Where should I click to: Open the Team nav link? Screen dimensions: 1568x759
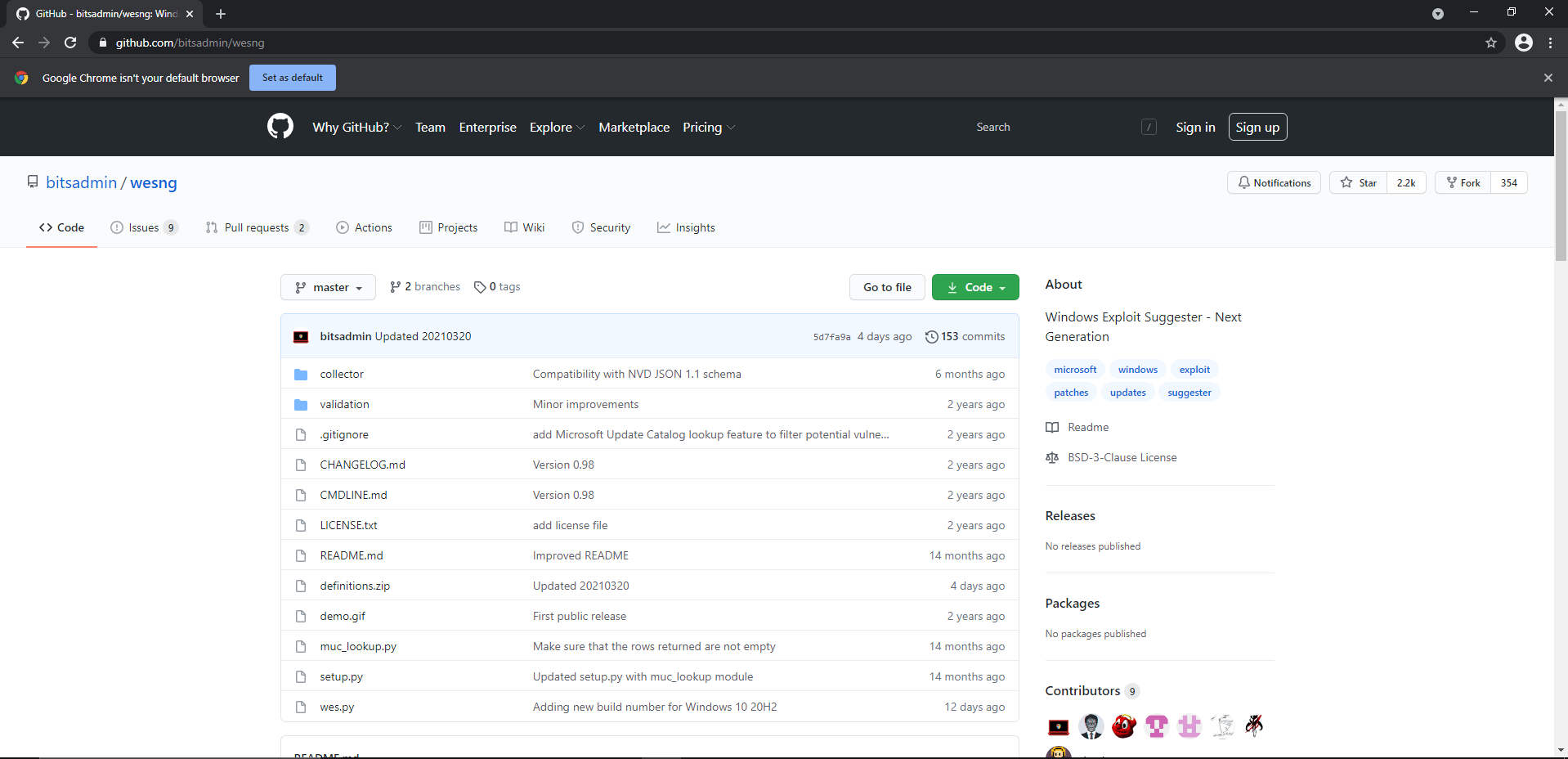coord(430,127)
